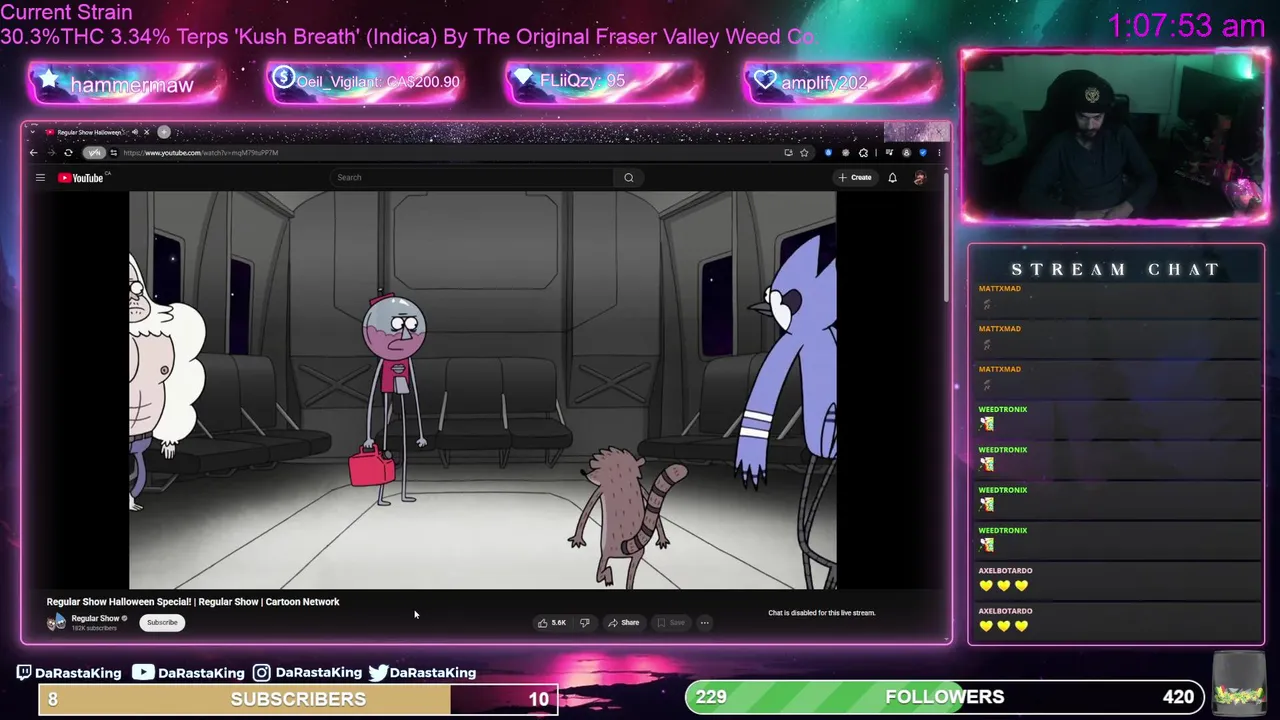Click the FLiiQzy: 95 label
The image size is (1280, 720).
coord(605,81)
